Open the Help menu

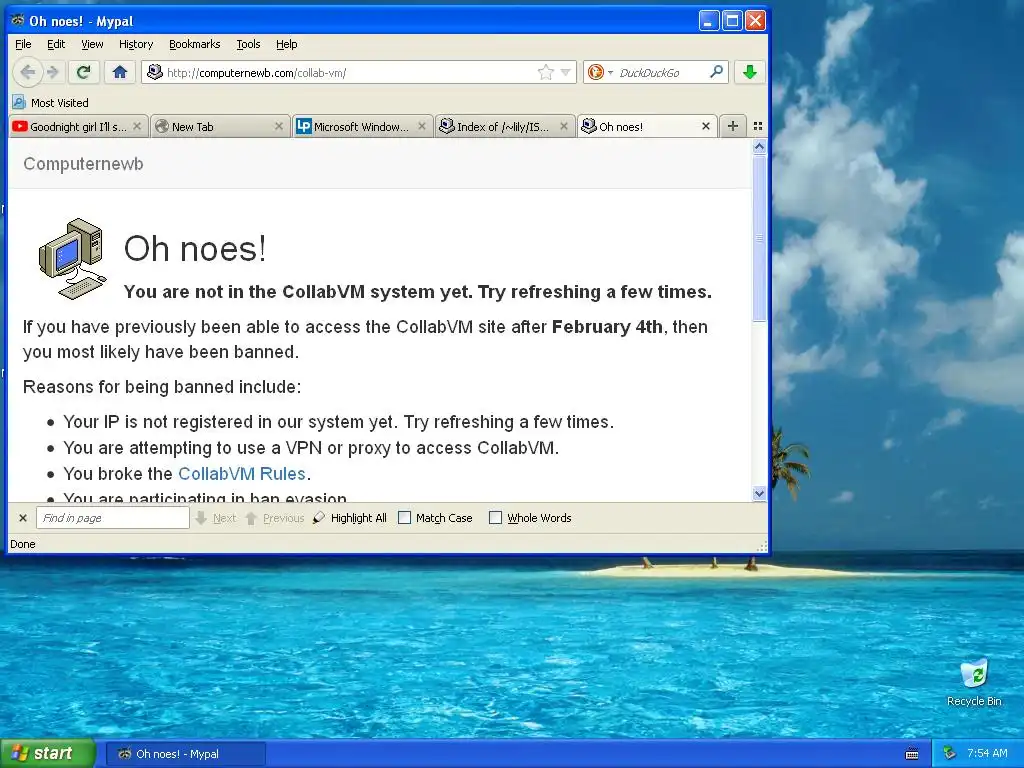click(286, 44)
